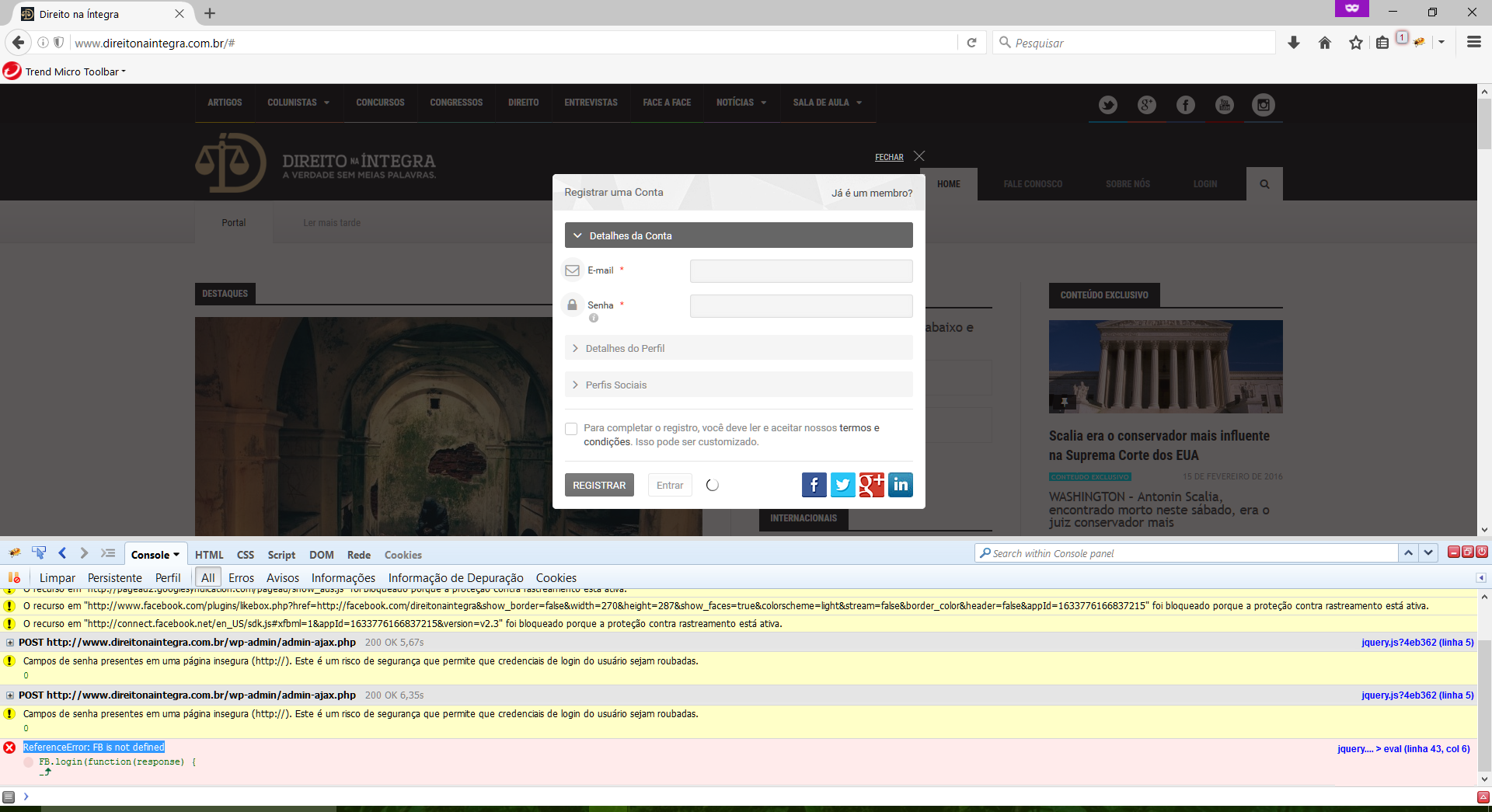Switch to the Firebug Script tab
1492x812 pixels.
tap(281, 555)
